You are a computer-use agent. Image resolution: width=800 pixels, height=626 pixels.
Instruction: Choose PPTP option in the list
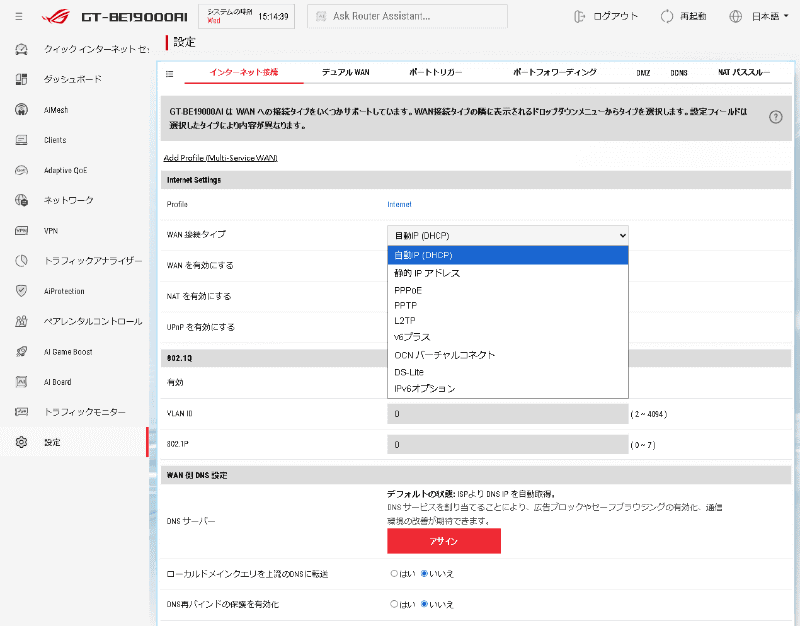(x=508, y=306)
